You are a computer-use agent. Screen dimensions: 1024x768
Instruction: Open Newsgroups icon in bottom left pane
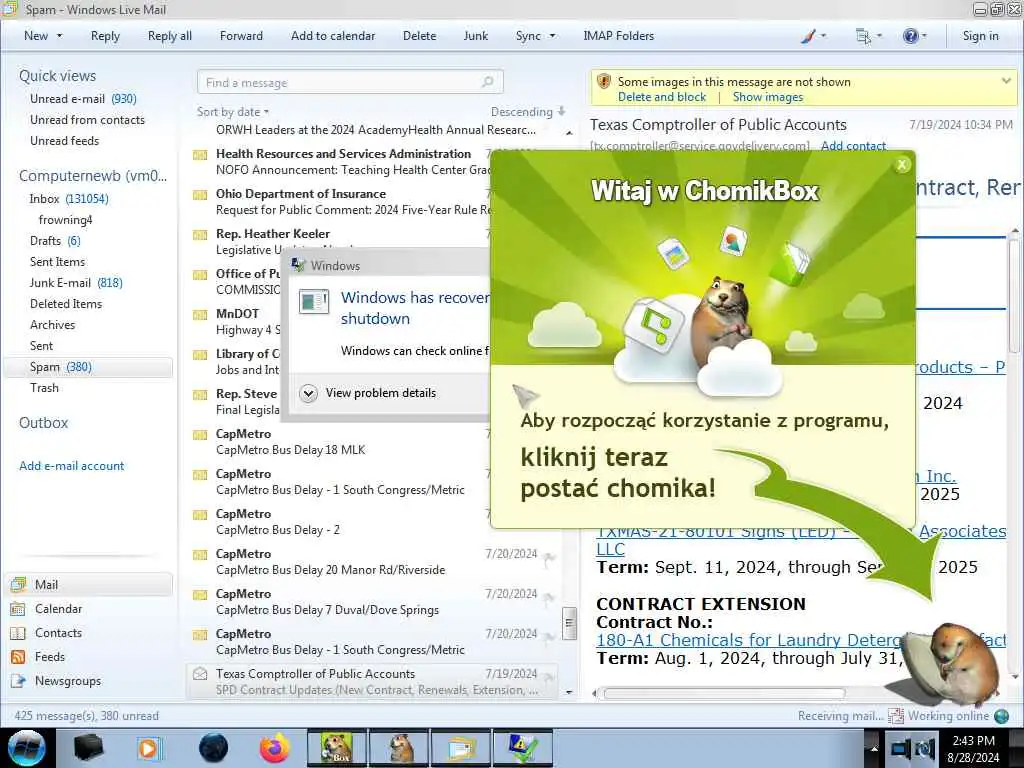(x=18, y=681)
